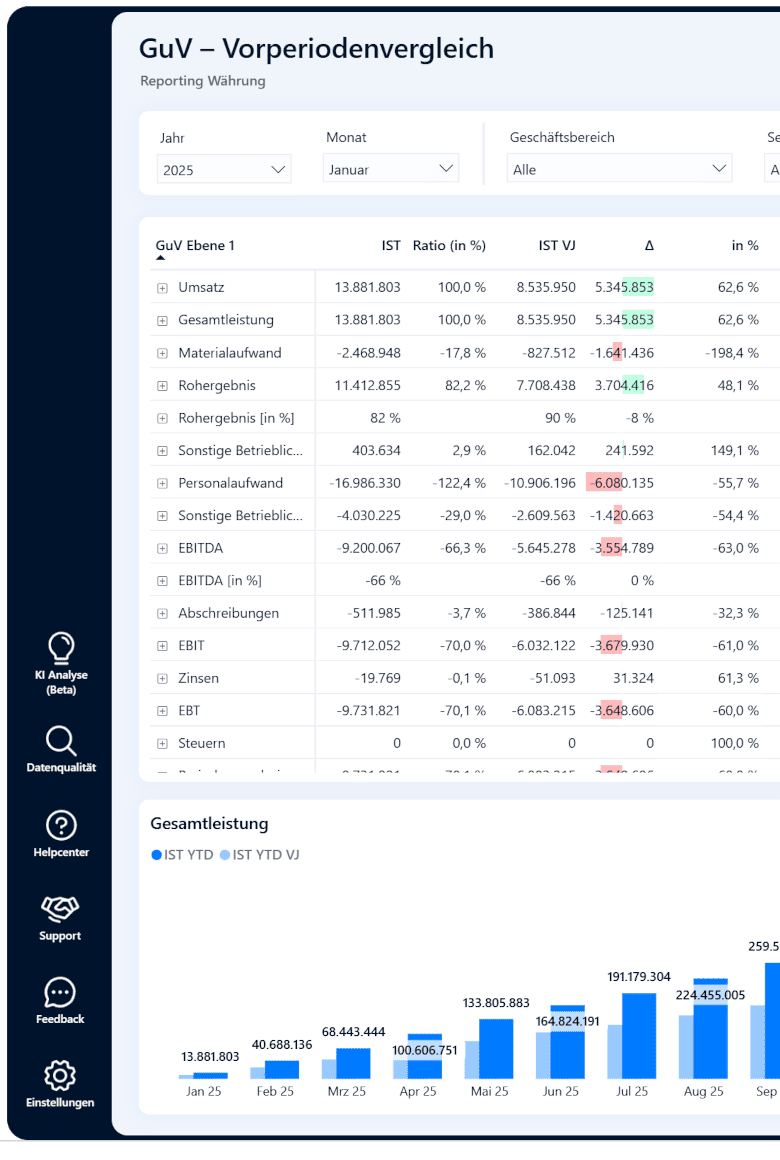Open Feedback speech bubble icon
The height and width of the screenshot is (1160, 780).
(60, 993)
